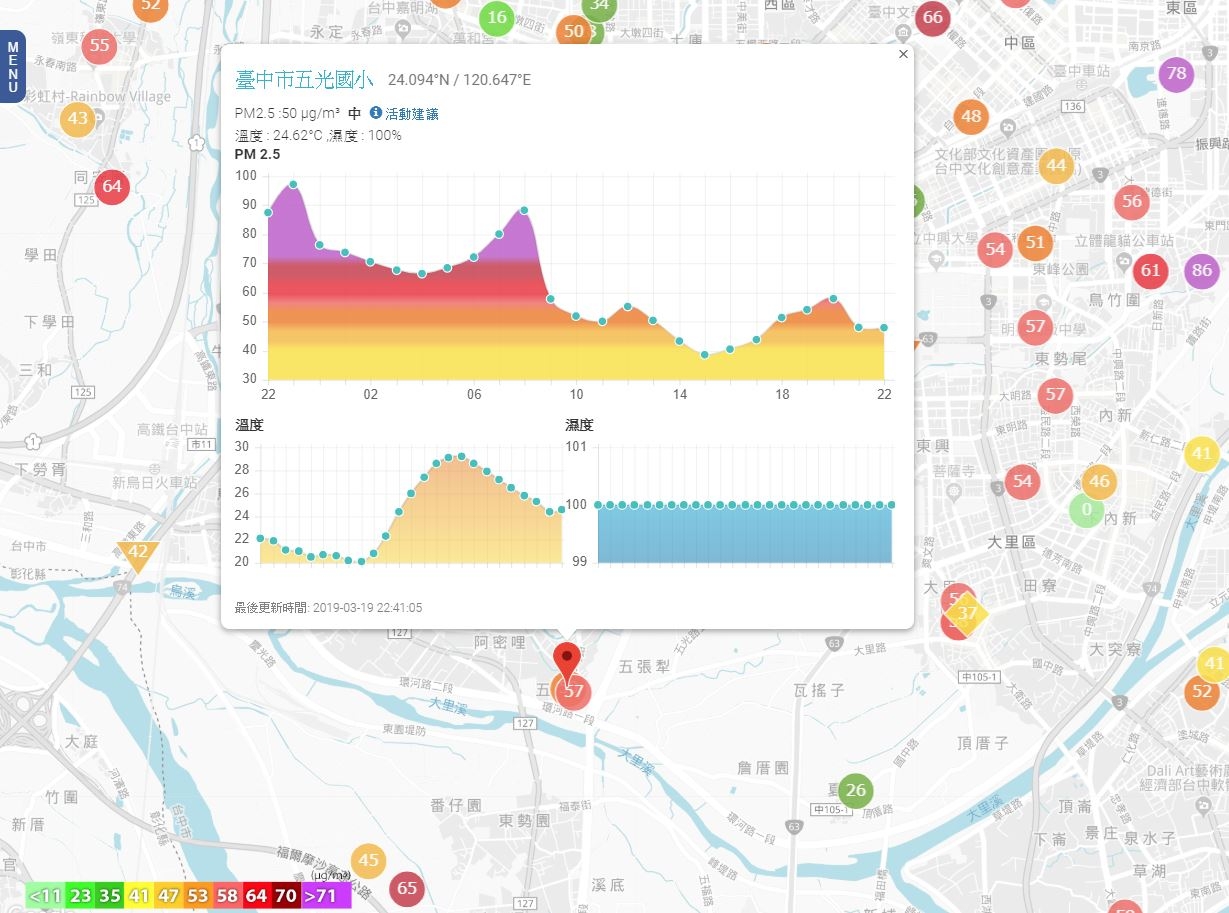Open the 臺中市五光國小 station title link
Image resolution: width=1229 pixels, height=913 pixels.
(305, 80)
